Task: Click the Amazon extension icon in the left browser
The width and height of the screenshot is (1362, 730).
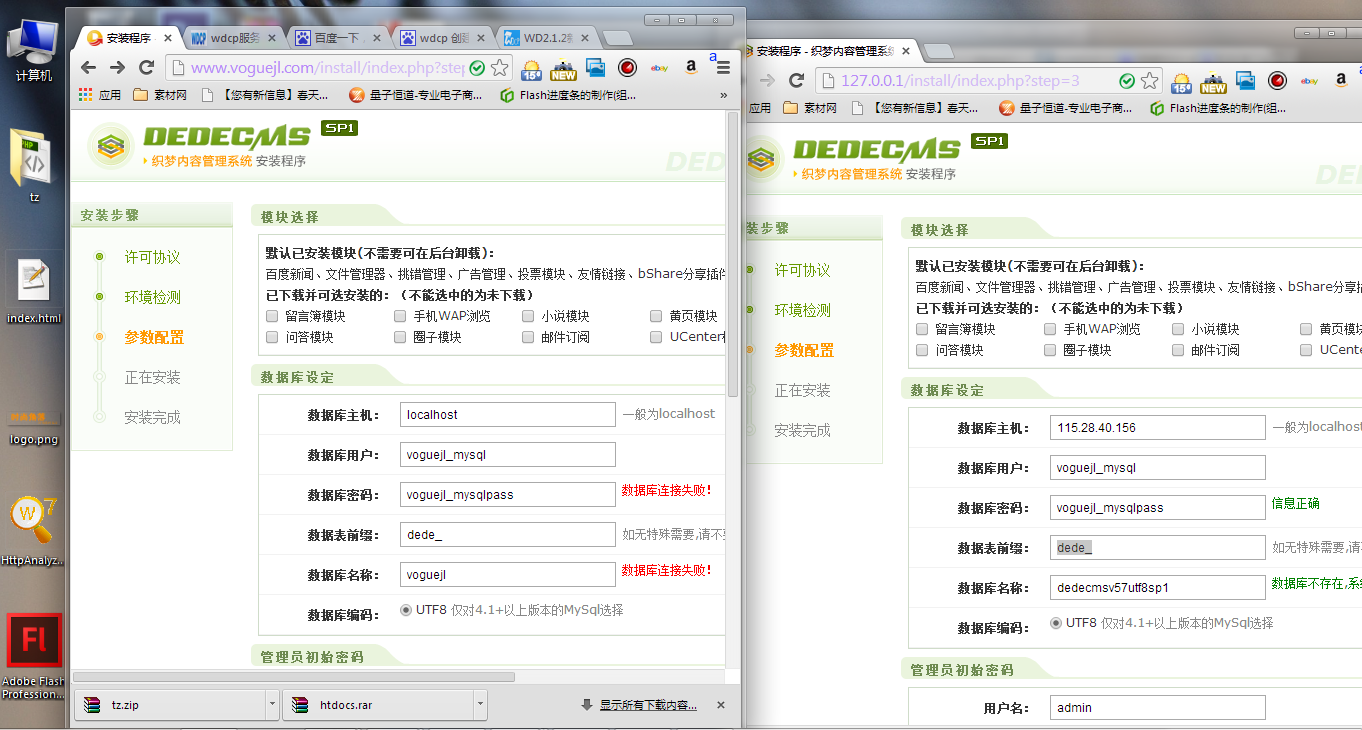Action: click(x=691, y=68)
